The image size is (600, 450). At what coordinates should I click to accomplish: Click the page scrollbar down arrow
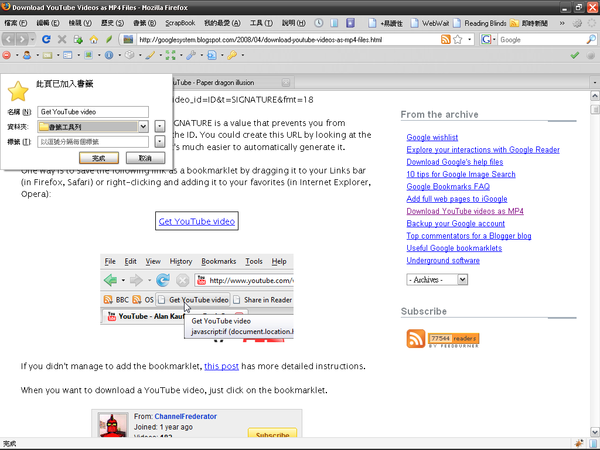click(x=595, y=432)
